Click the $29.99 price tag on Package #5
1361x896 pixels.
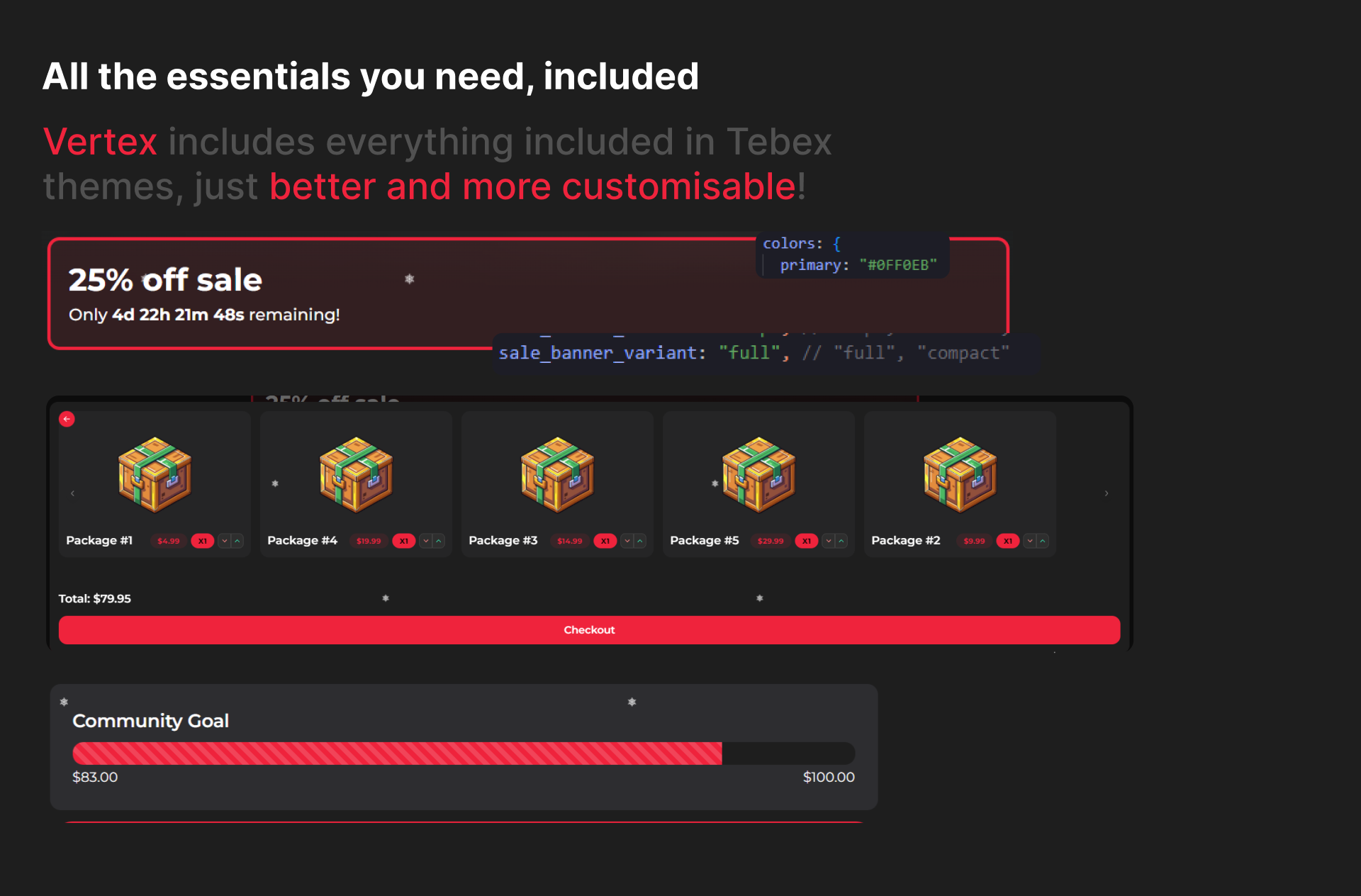click(771, 541)
